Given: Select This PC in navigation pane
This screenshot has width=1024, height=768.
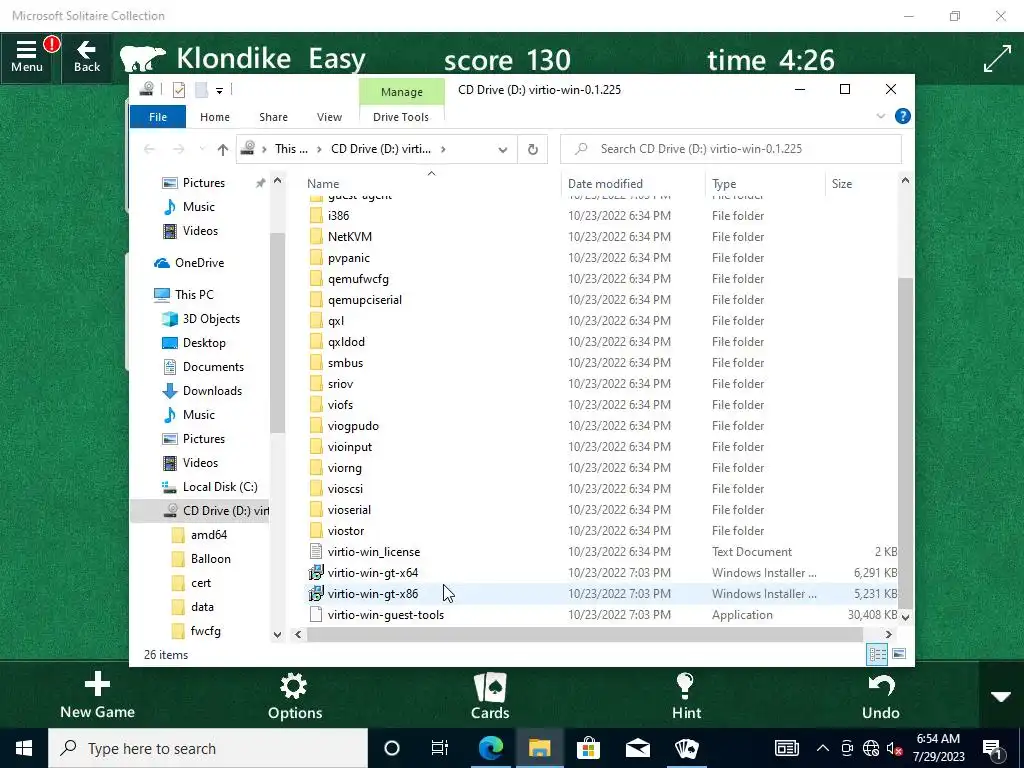Looking at the screenshot, I should click(194, 295).
